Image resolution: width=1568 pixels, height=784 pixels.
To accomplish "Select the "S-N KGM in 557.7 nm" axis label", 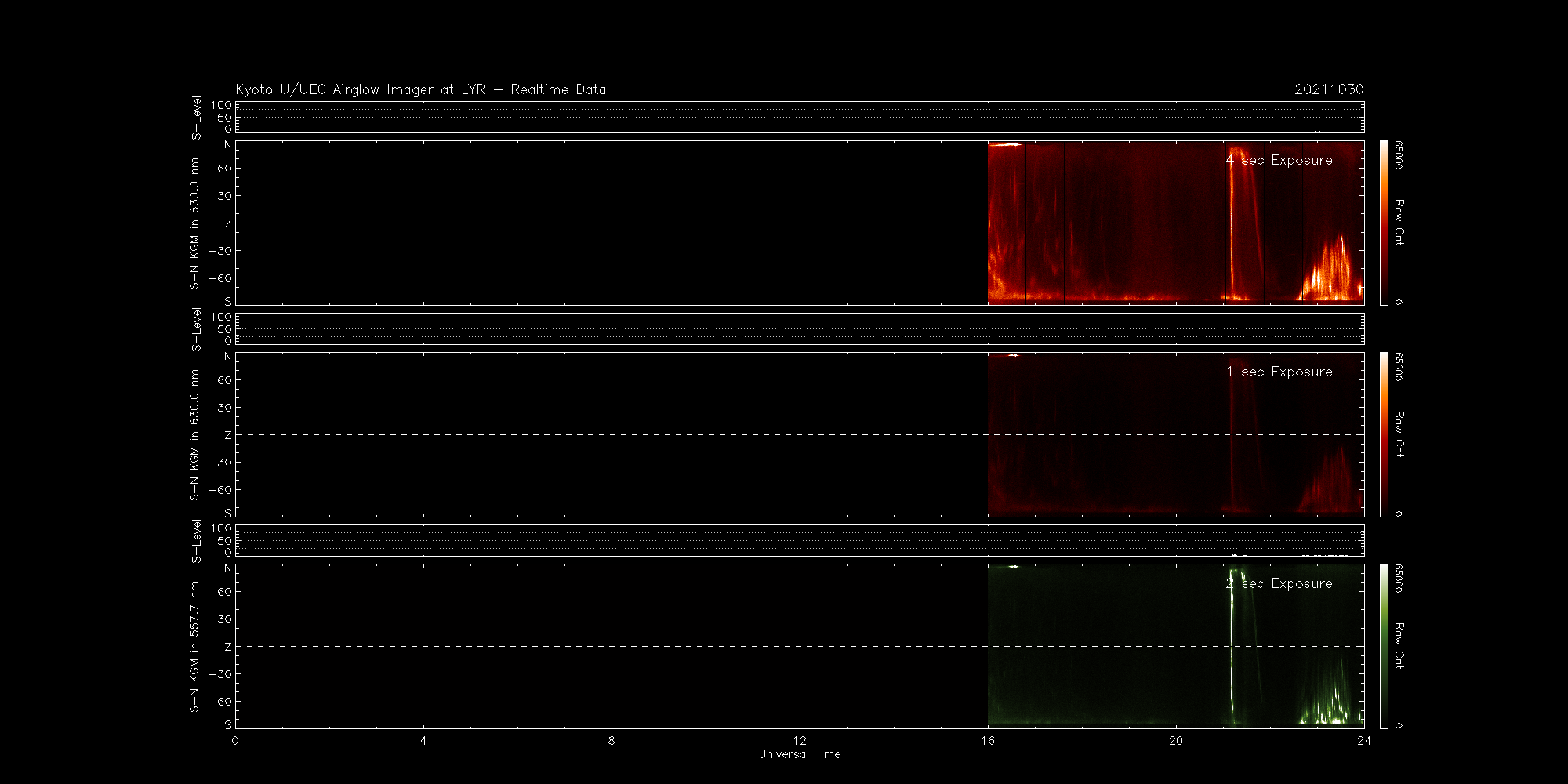I will point(194,647).
